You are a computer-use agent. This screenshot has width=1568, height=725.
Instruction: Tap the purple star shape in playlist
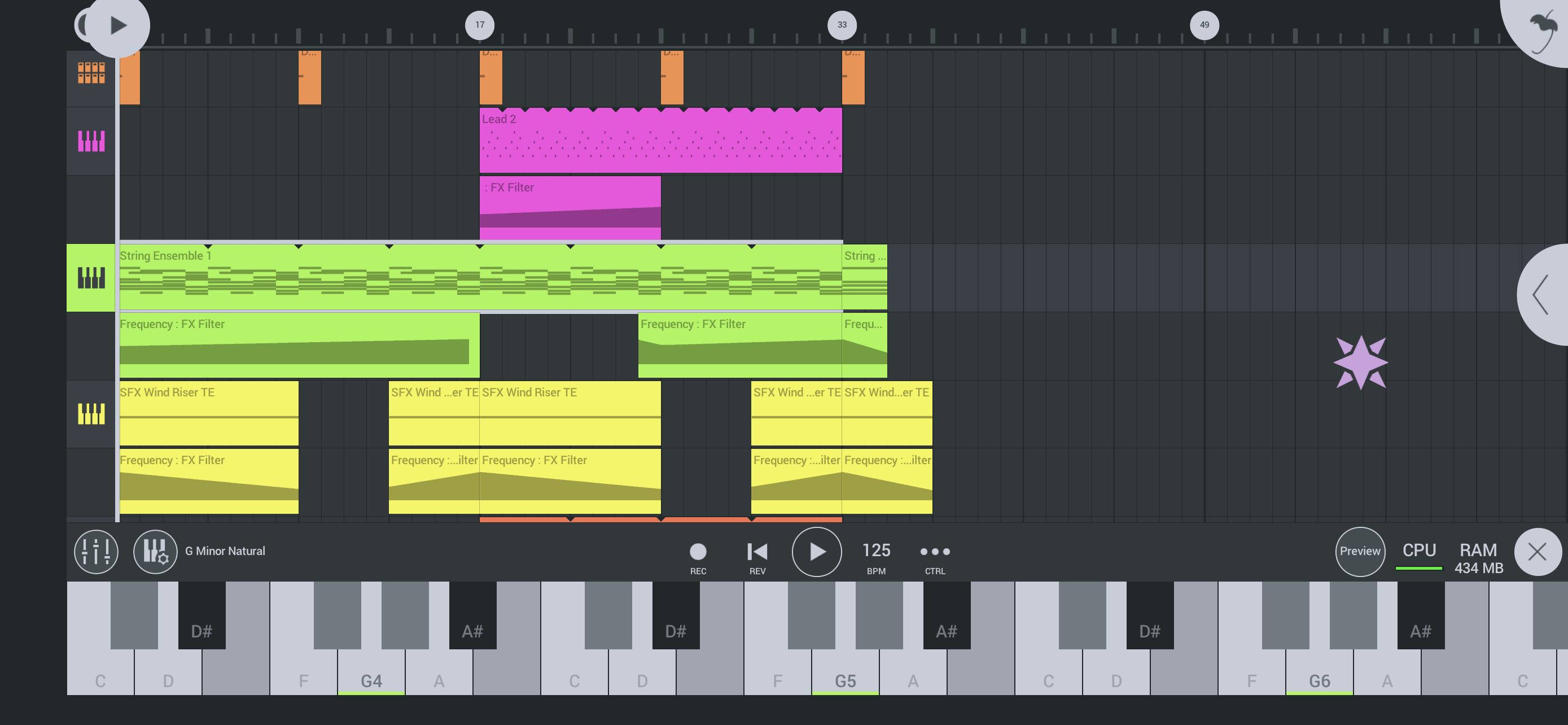(x=1360, y=362)
